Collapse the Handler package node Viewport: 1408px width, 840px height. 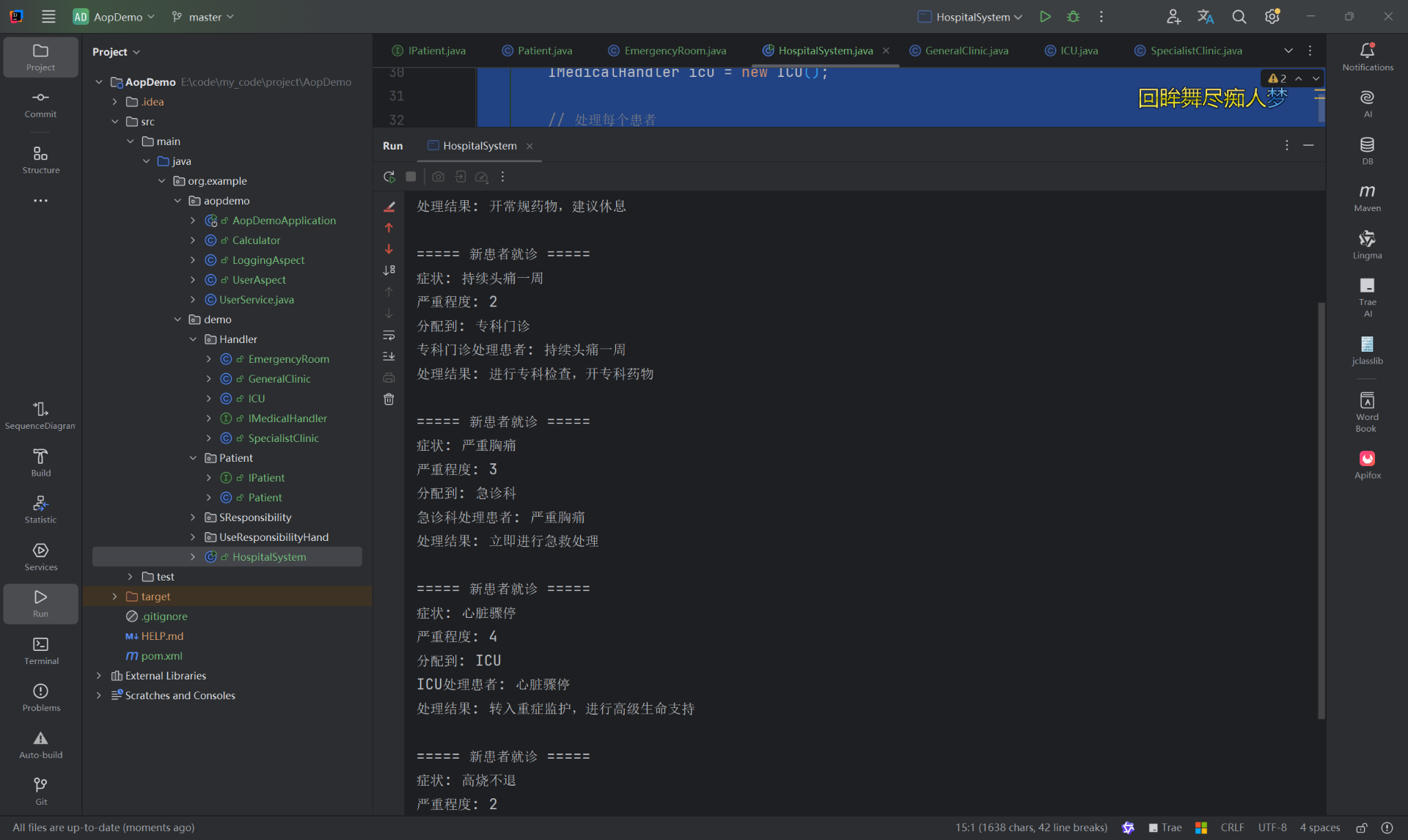click(x=194, y=339)
